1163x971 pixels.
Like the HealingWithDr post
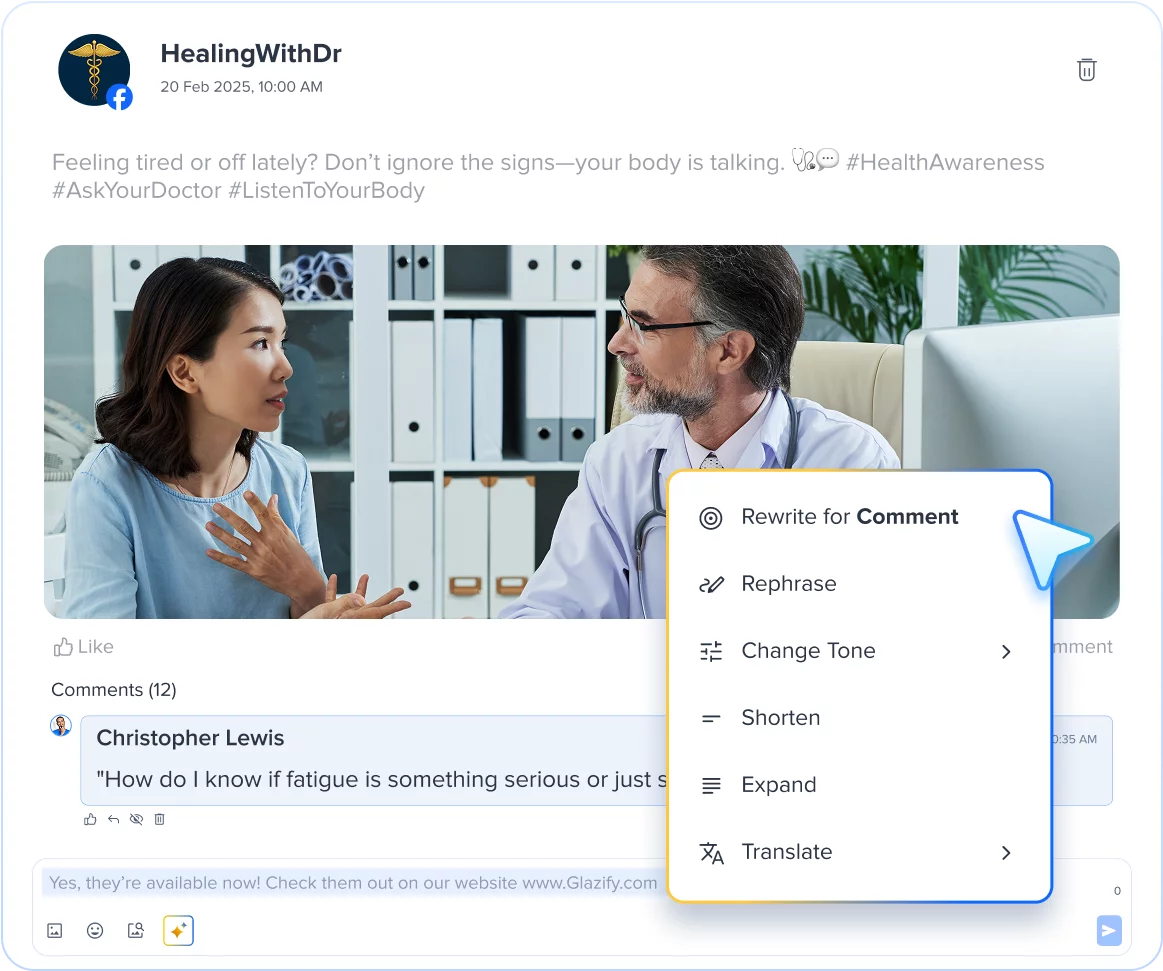click(83, 646)
